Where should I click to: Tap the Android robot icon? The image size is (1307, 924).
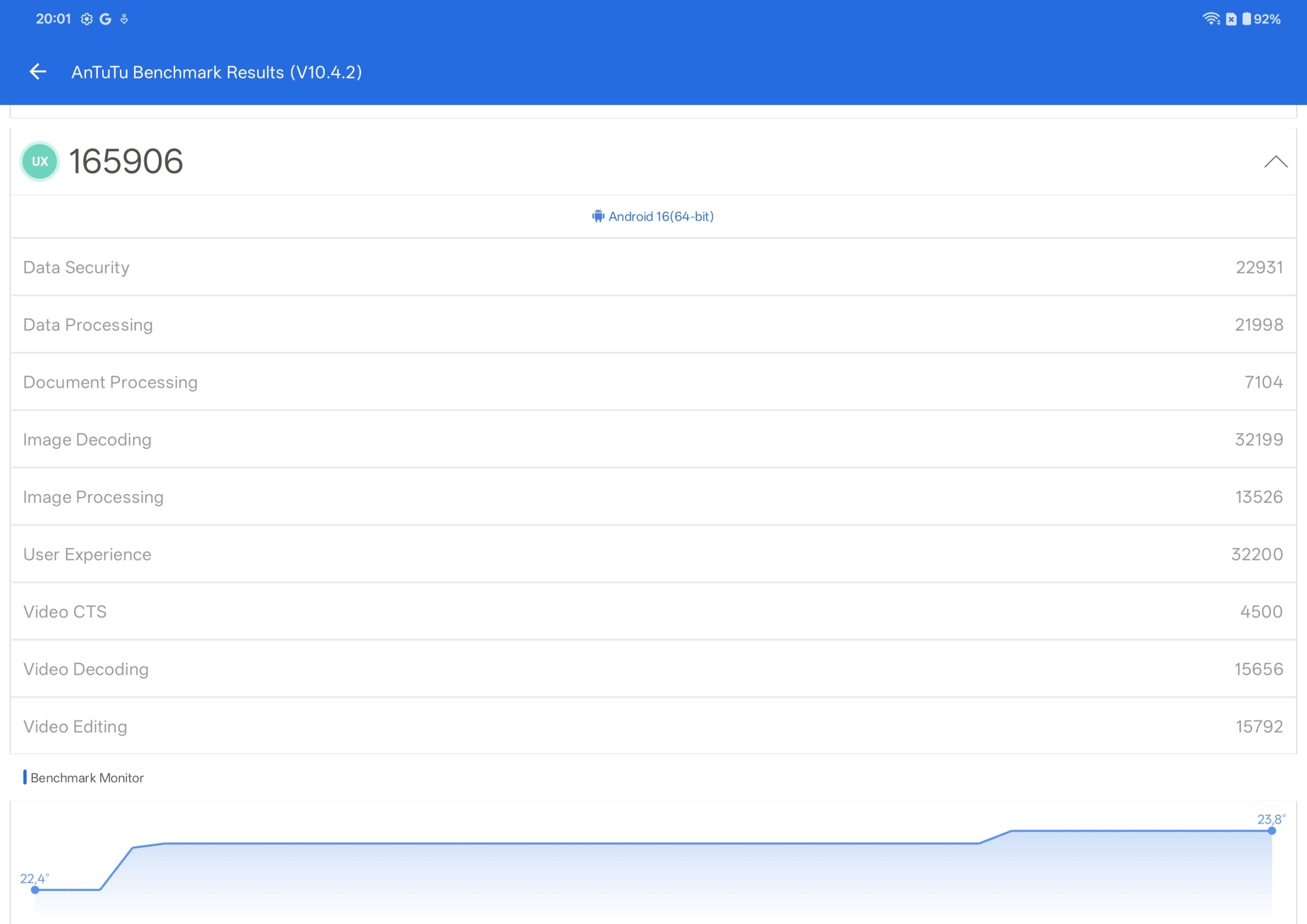598,216
